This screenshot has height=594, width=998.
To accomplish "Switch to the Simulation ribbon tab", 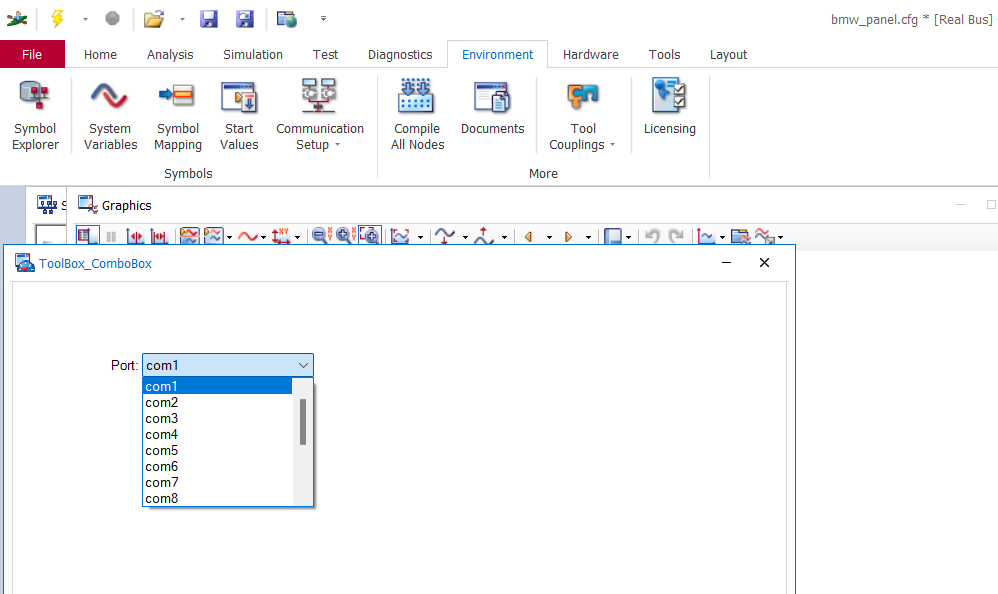I will 252,55.
